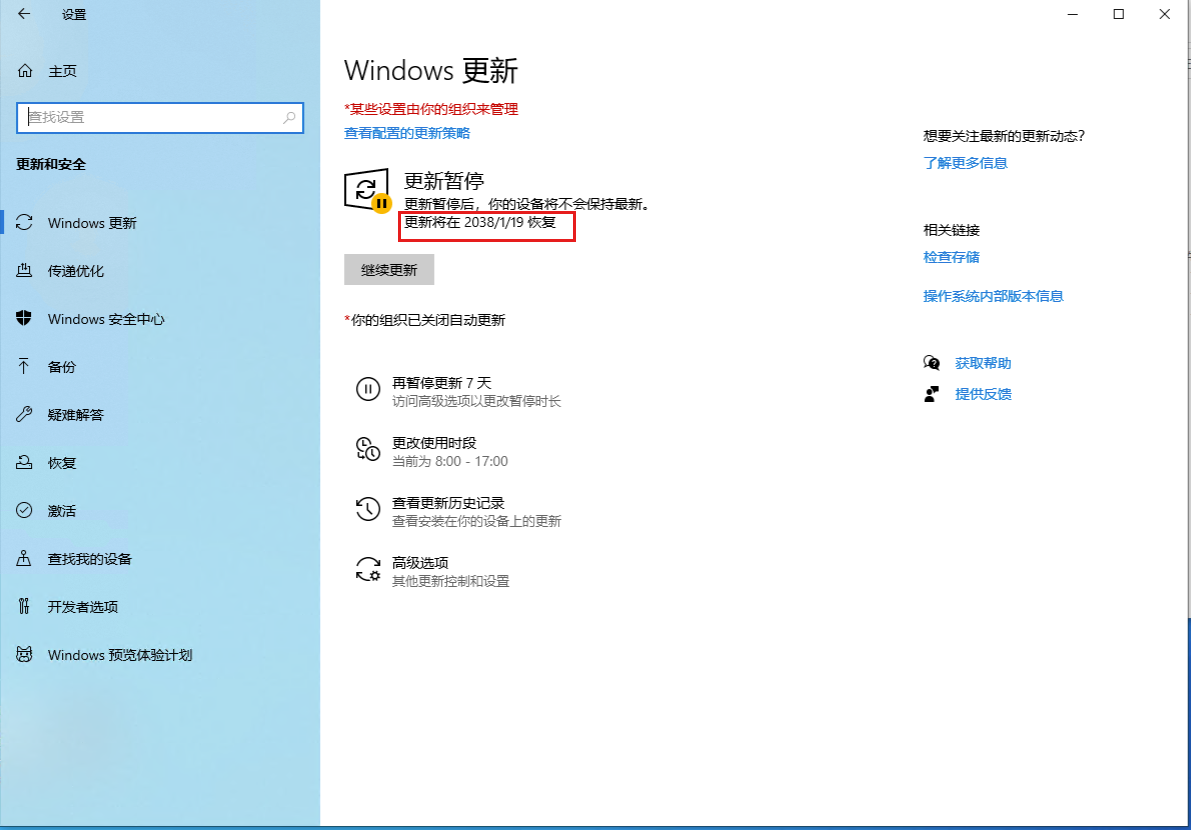Click the 当前为 8:00 - 17:00 text
This screenshot has width=1191, height=830.
[450, 461]
